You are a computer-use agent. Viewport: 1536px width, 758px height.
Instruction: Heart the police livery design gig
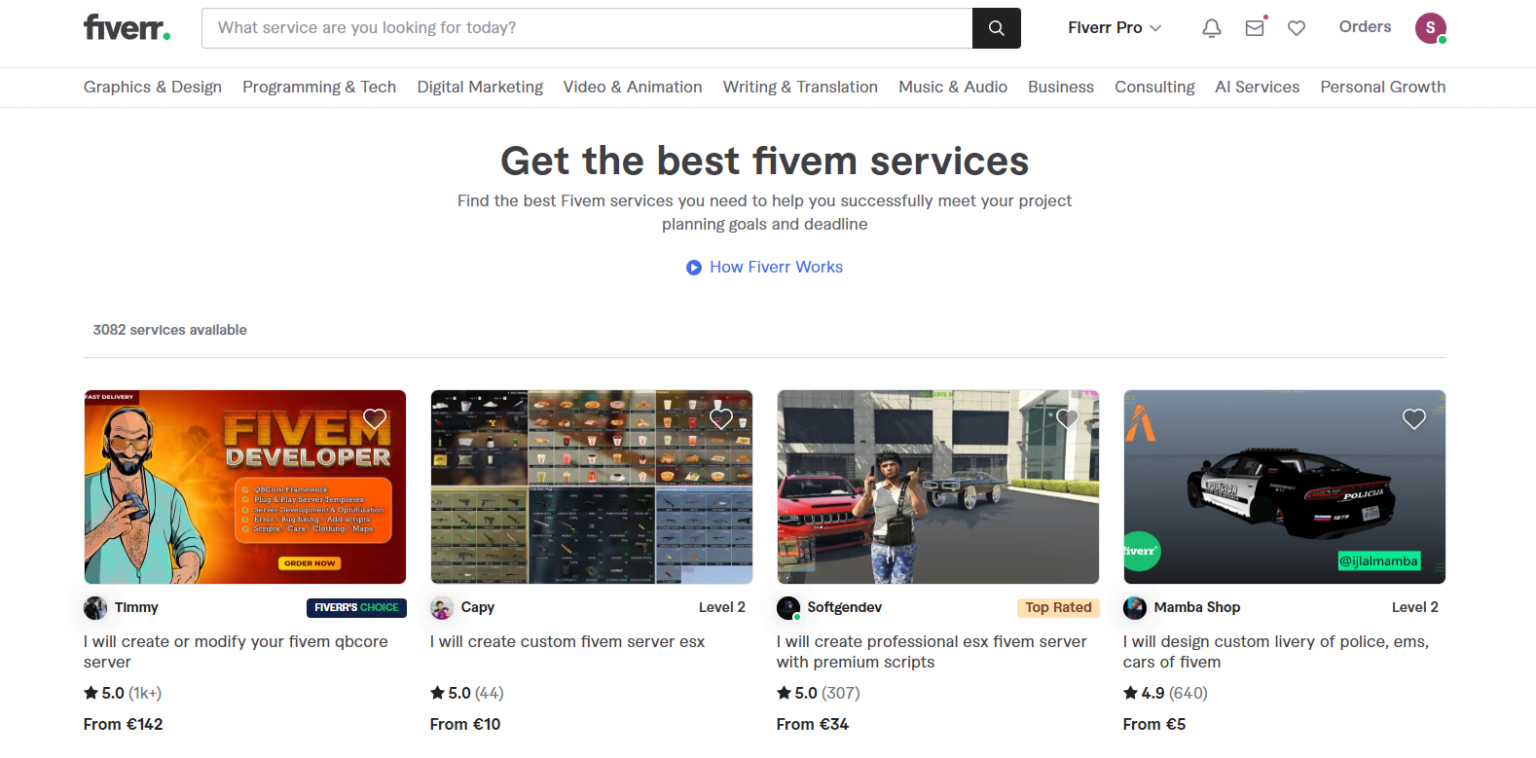[x=1413, y=418]
